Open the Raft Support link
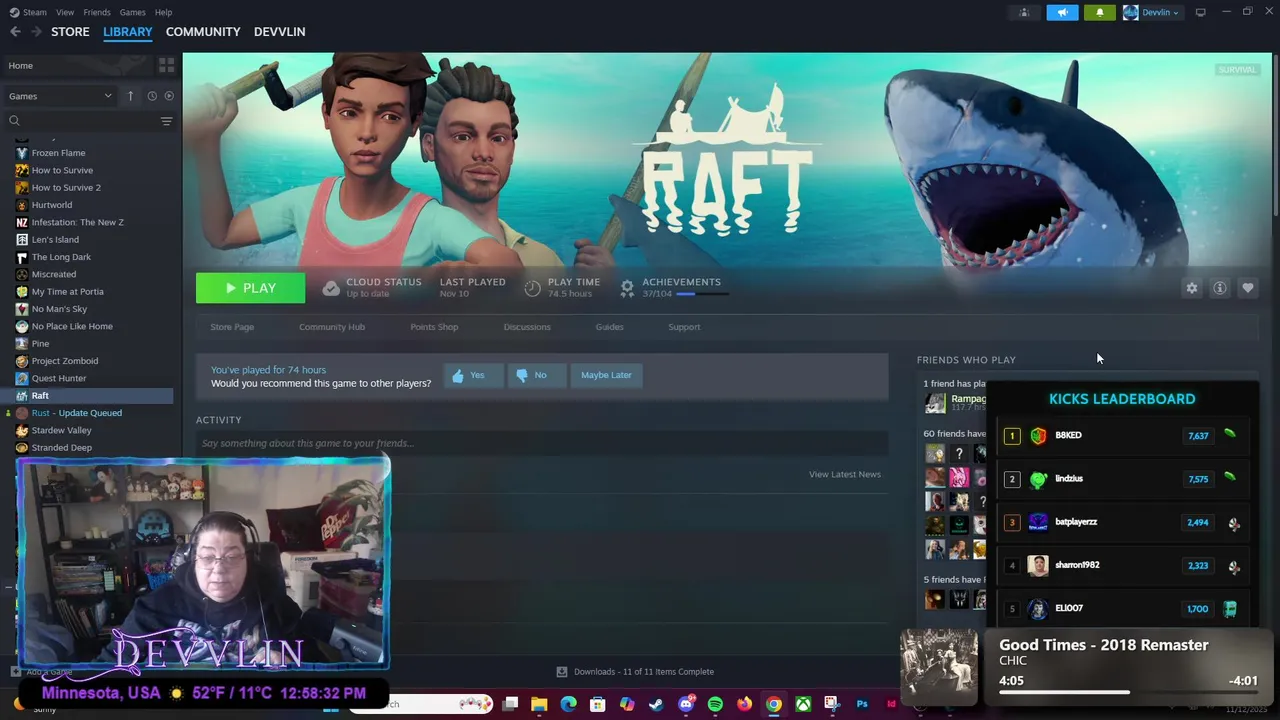1280x720 pixels. click(x=684, y=327)
